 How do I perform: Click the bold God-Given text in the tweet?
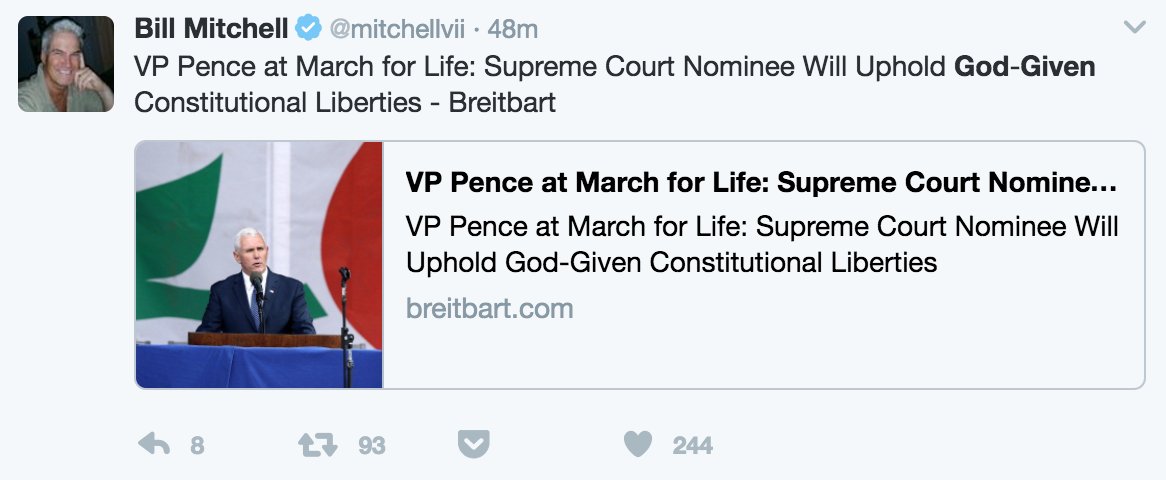(1025, 67)
